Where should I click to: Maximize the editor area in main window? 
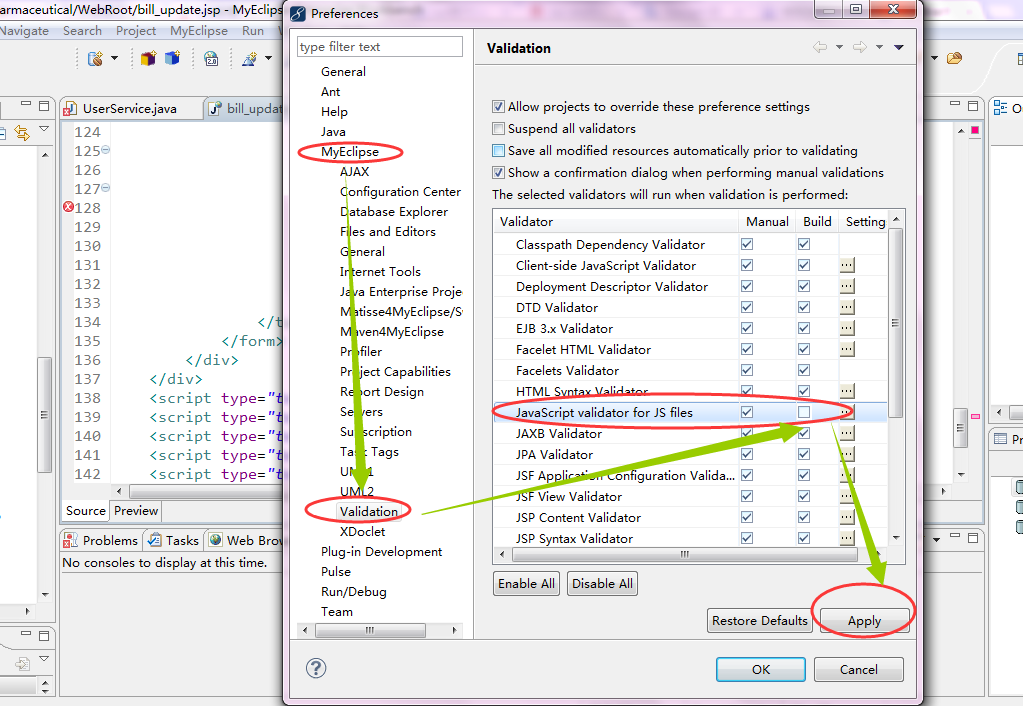(973, 106)
